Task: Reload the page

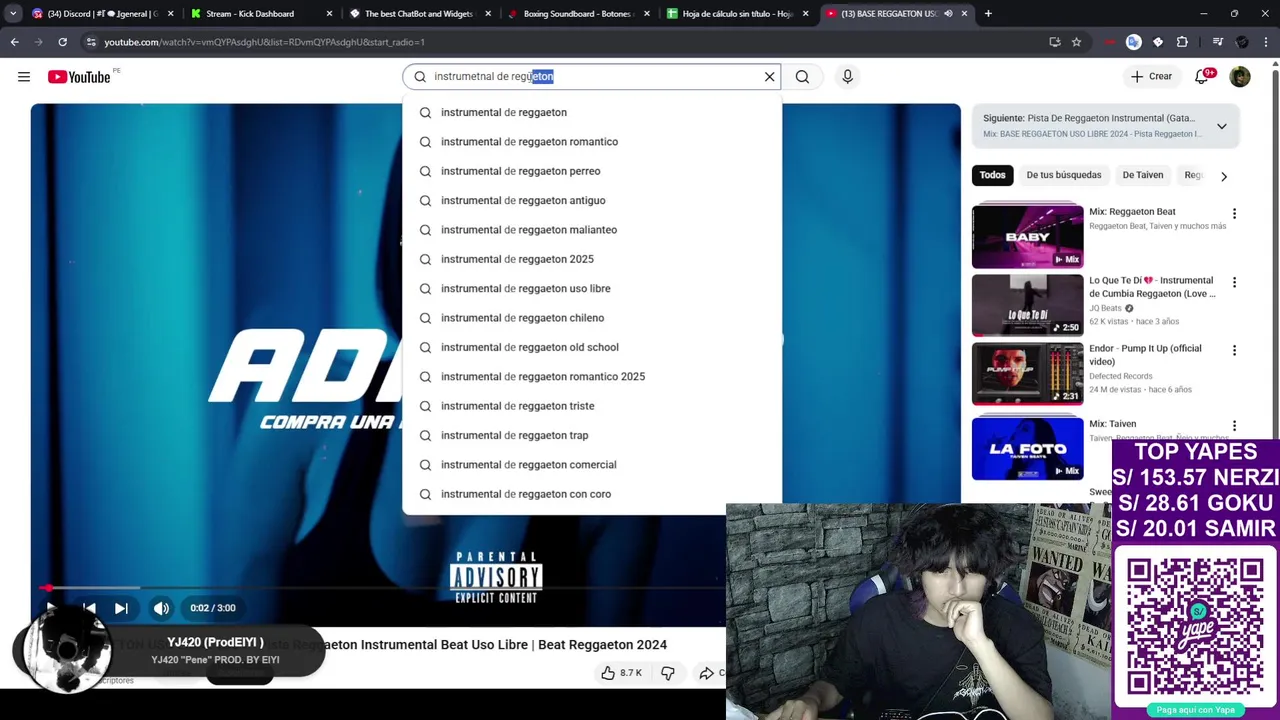Action: pyautogui.click(x=62, y=42)
